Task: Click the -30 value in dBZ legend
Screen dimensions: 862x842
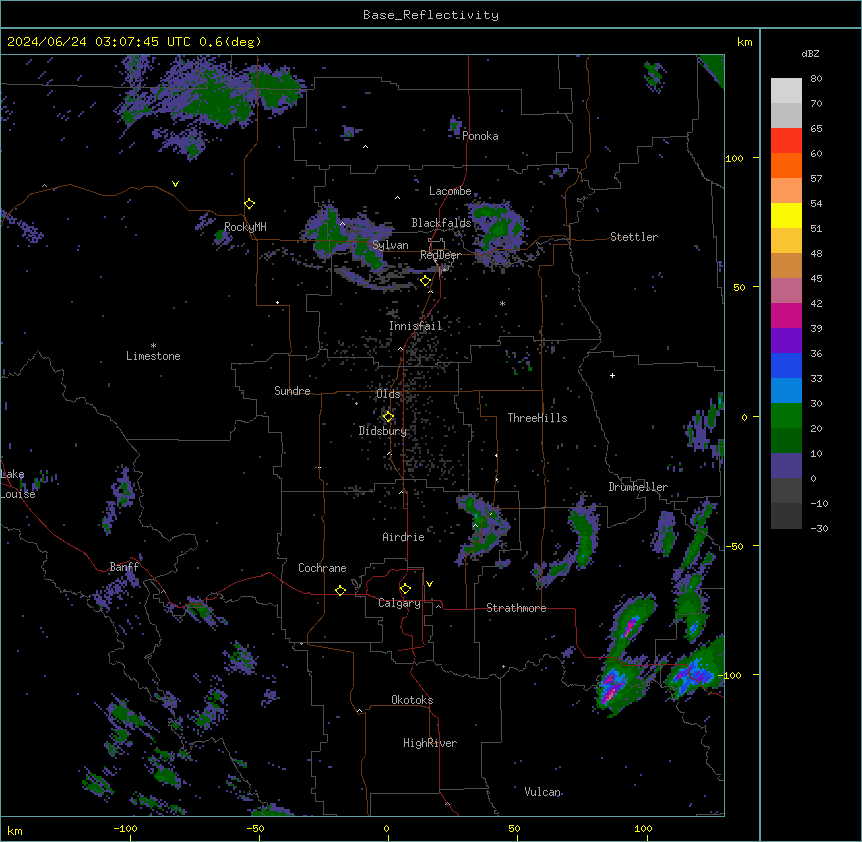Action: point(819,528)
